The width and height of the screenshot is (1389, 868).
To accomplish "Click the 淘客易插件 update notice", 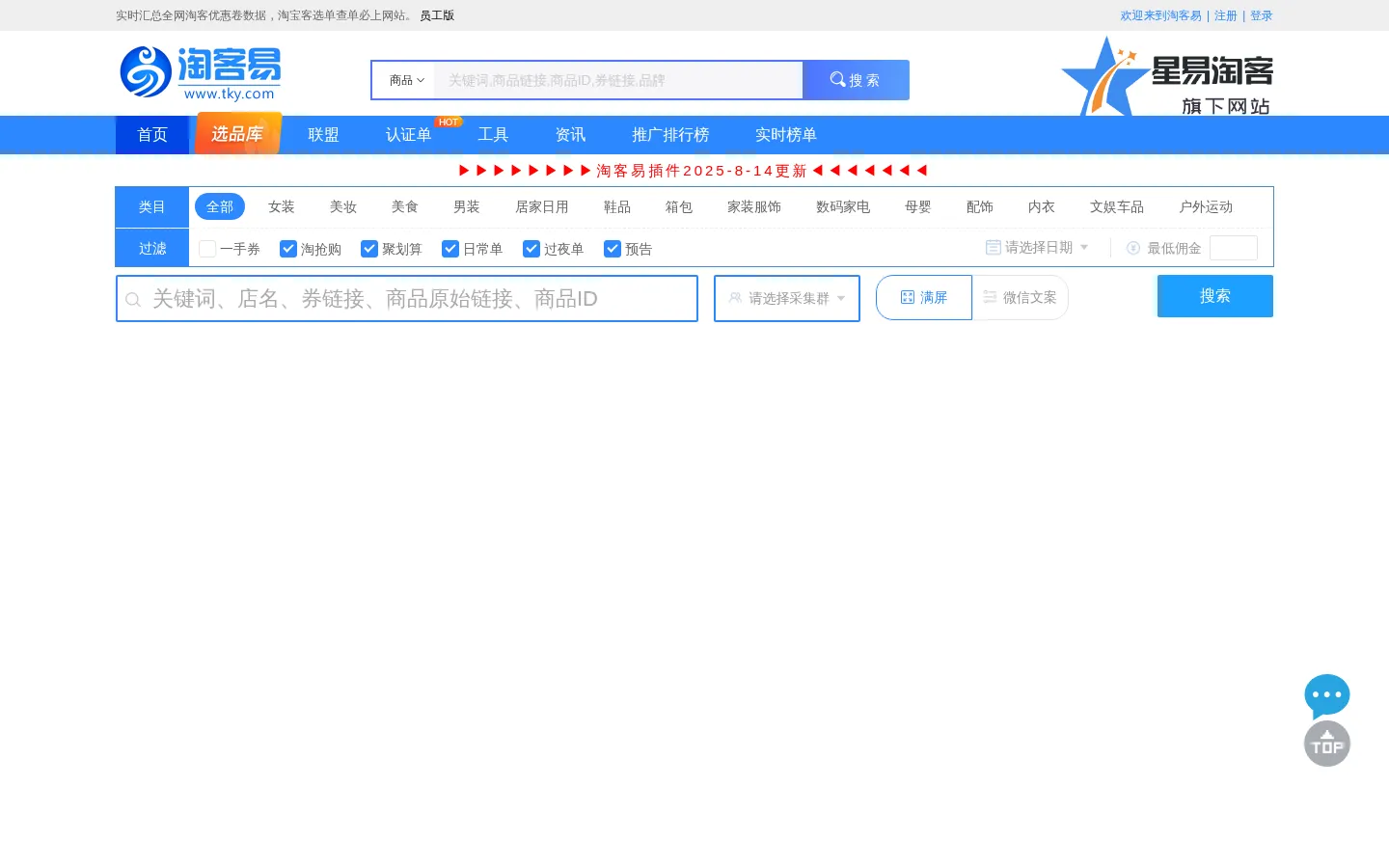I will click(x=694, y=171).
